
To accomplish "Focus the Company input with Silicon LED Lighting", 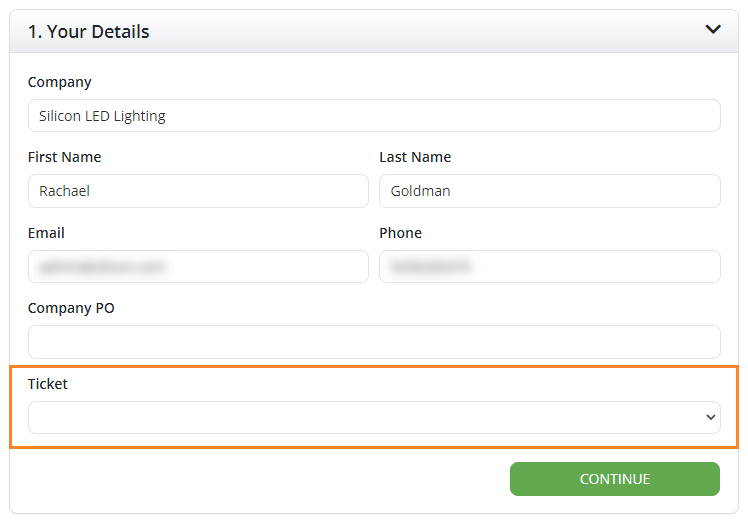I will 374,116.
